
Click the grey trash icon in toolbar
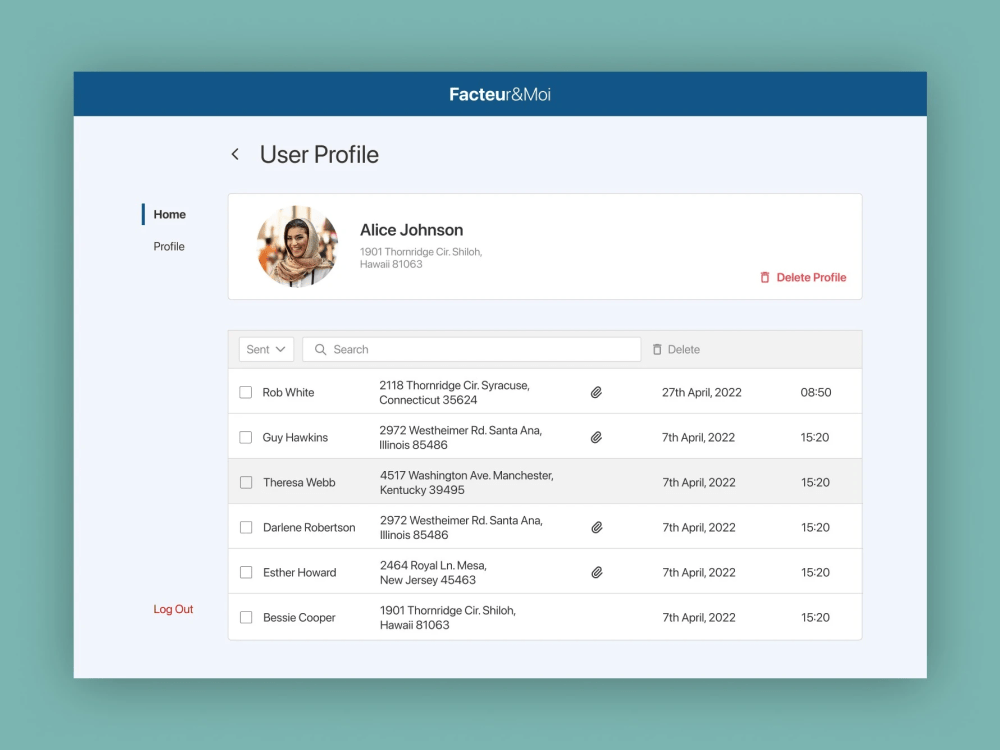coord(657,349)
